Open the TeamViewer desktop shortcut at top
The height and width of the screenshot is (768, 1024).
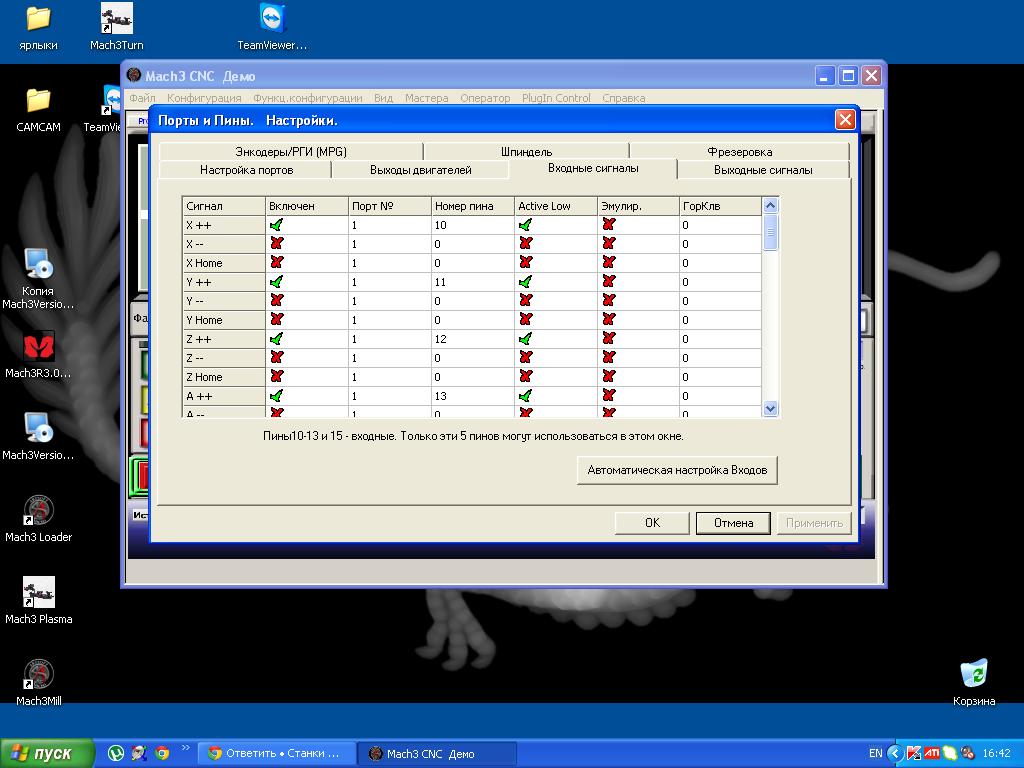pos(272,27)
